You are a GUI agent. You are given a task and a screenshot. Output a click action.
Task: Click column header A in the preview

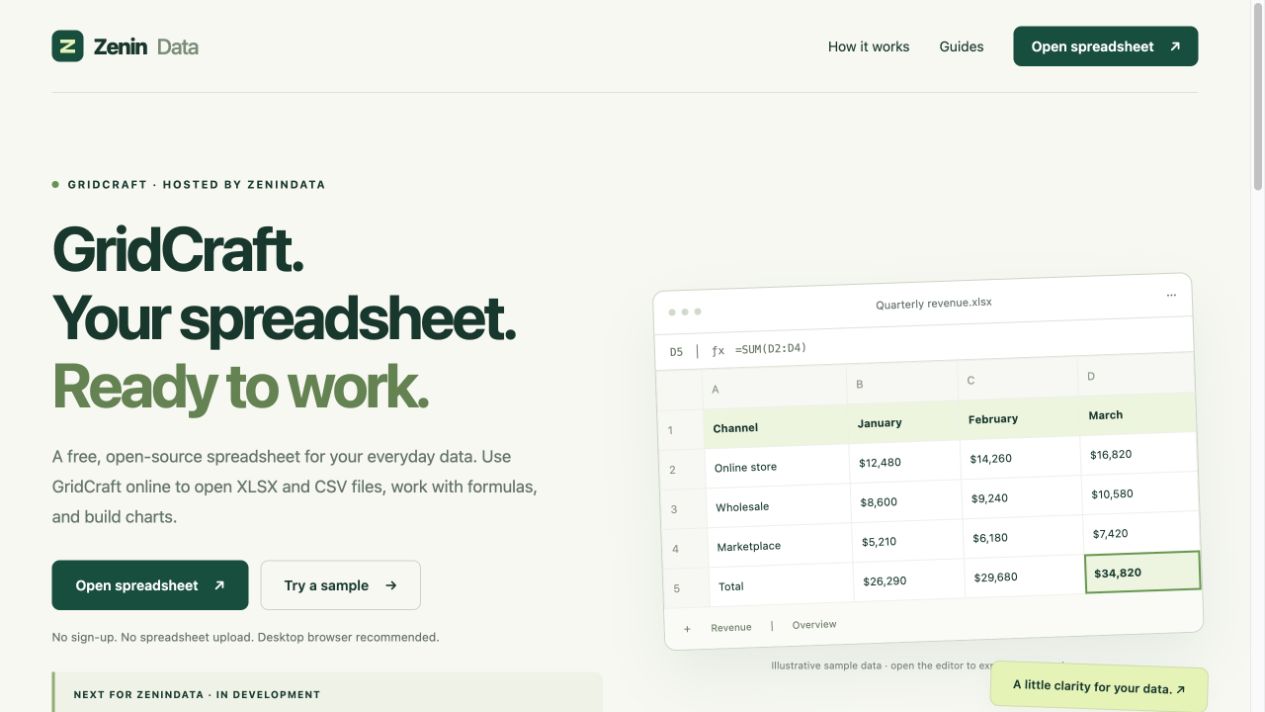point(775,389)
